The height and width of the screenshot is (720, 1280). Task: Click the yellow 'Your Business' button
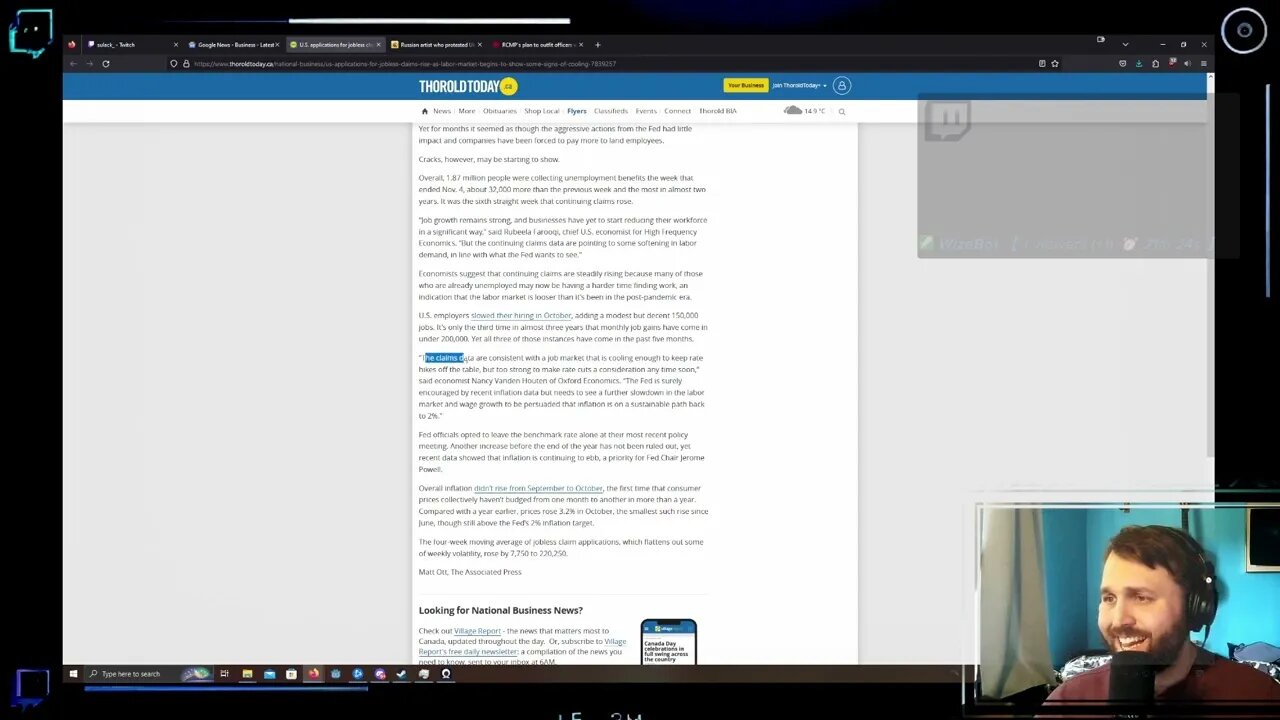pyautogui.click(x=745, y=85)
